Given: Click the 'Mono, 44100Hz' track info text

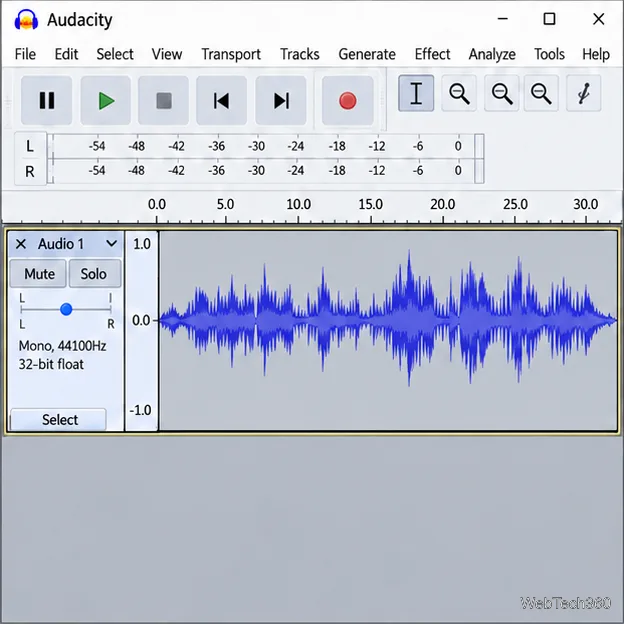Looking at the screenshot, I should (62, 346).
